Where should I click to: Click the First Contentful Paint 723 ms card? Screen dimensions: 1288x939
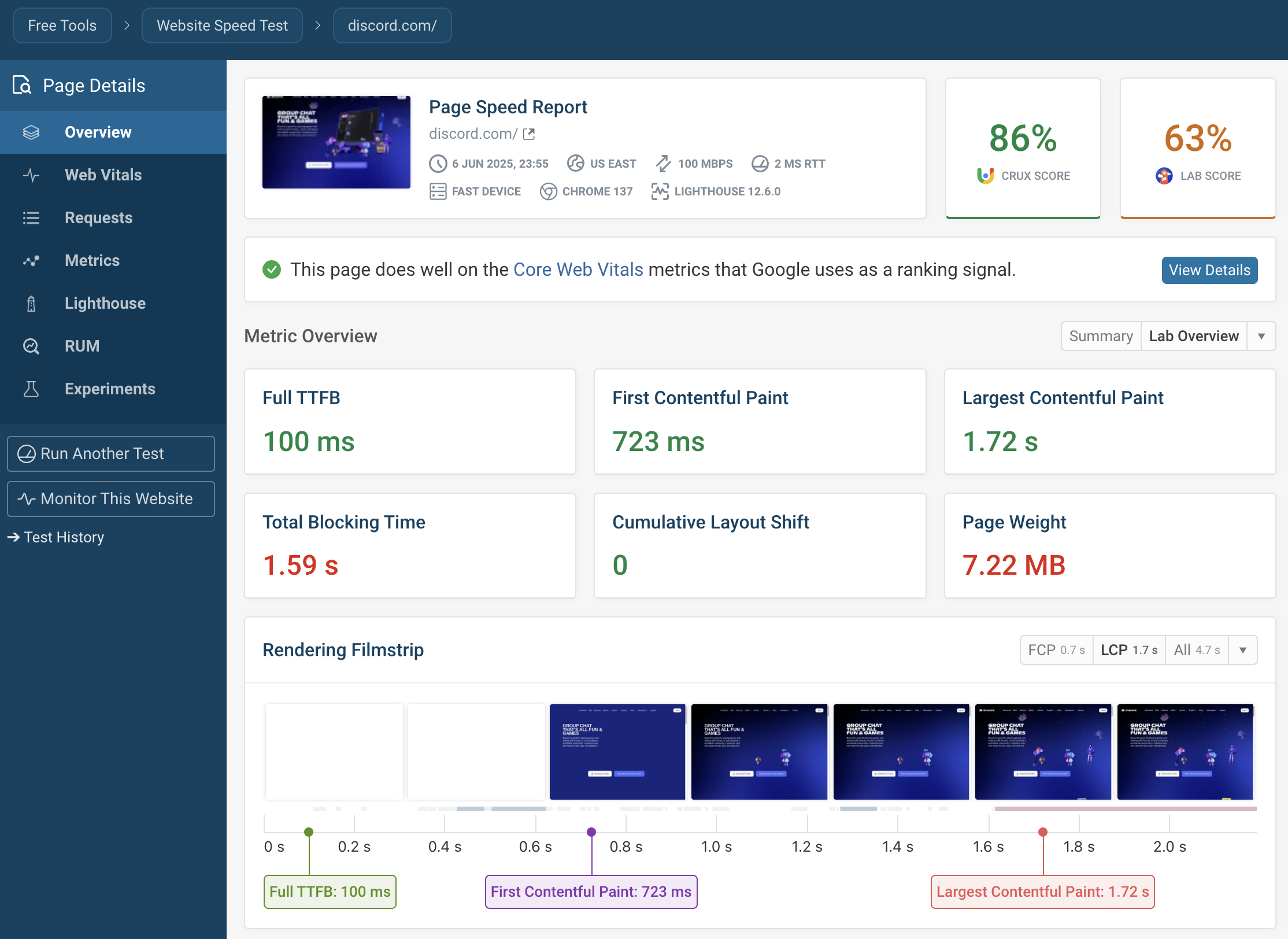click(x=760, y=422)
